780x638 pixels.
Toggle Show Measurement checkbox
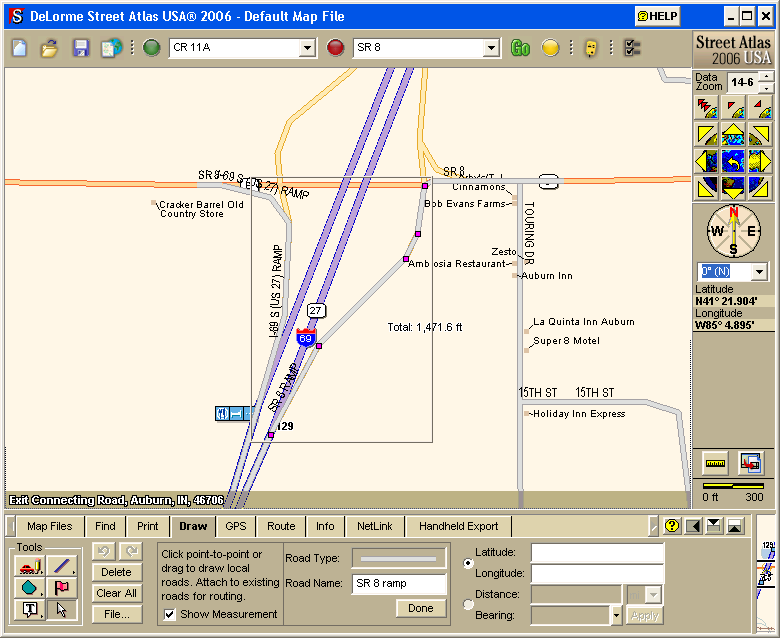tap(170, 614)
